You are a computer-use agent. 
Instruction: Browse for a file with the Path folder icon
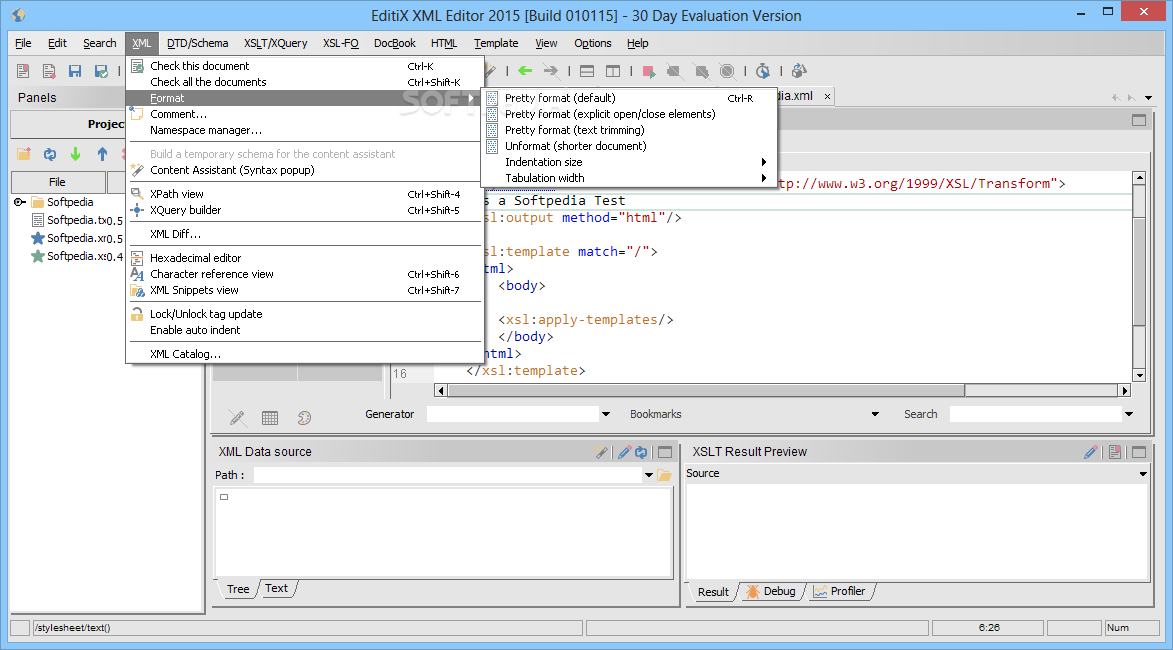tap(664, 475)
